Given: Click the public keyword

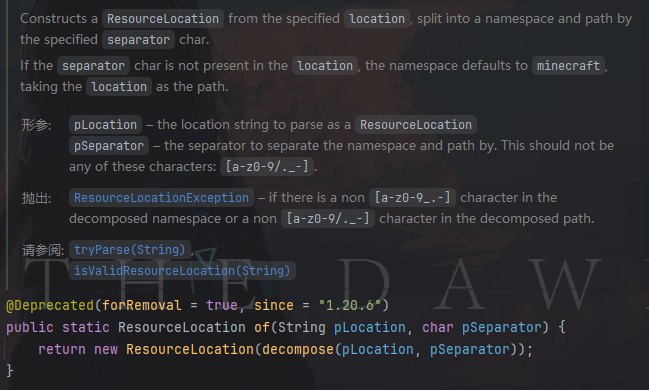Looking at the screenshot, I should (x=30, y=327).
